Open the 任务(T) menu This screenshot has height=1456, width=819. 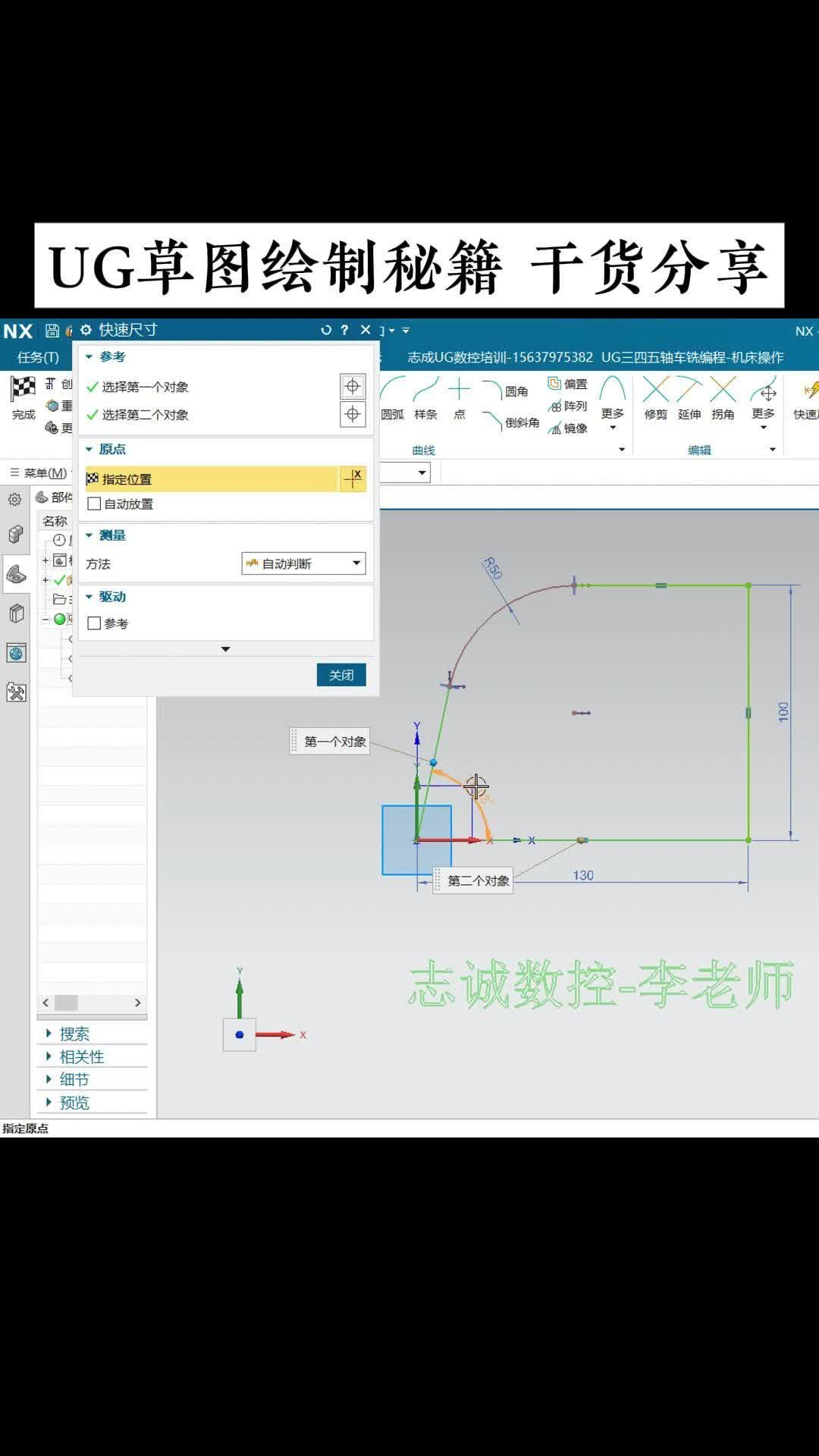38,357
